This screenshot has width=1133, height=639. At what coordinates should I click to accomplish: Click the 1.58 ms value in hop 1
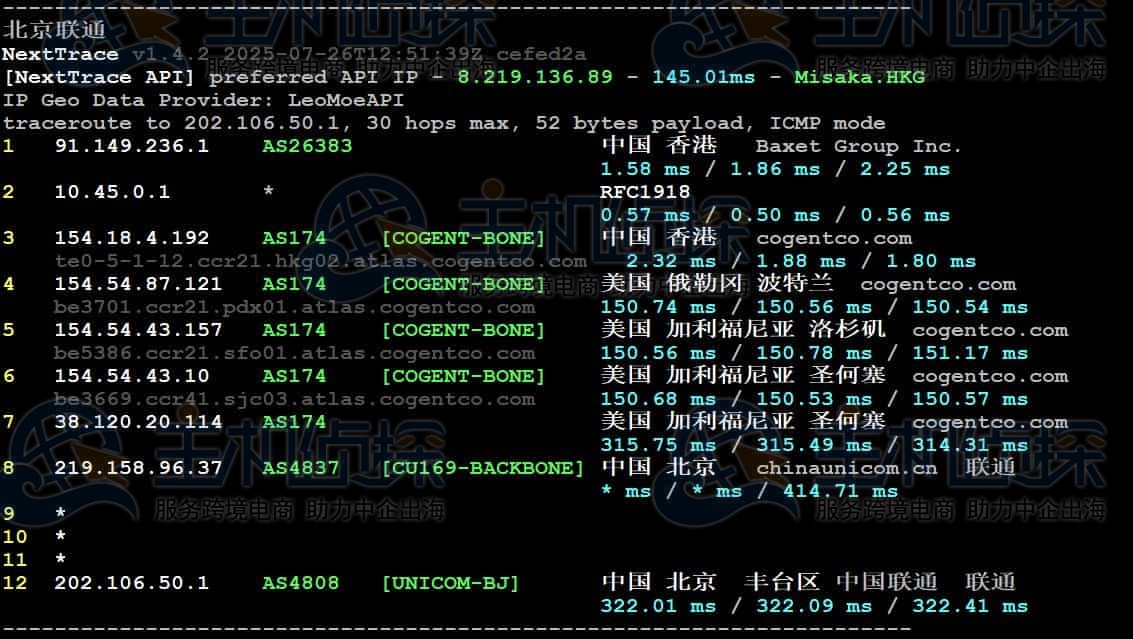click(645, 169)
